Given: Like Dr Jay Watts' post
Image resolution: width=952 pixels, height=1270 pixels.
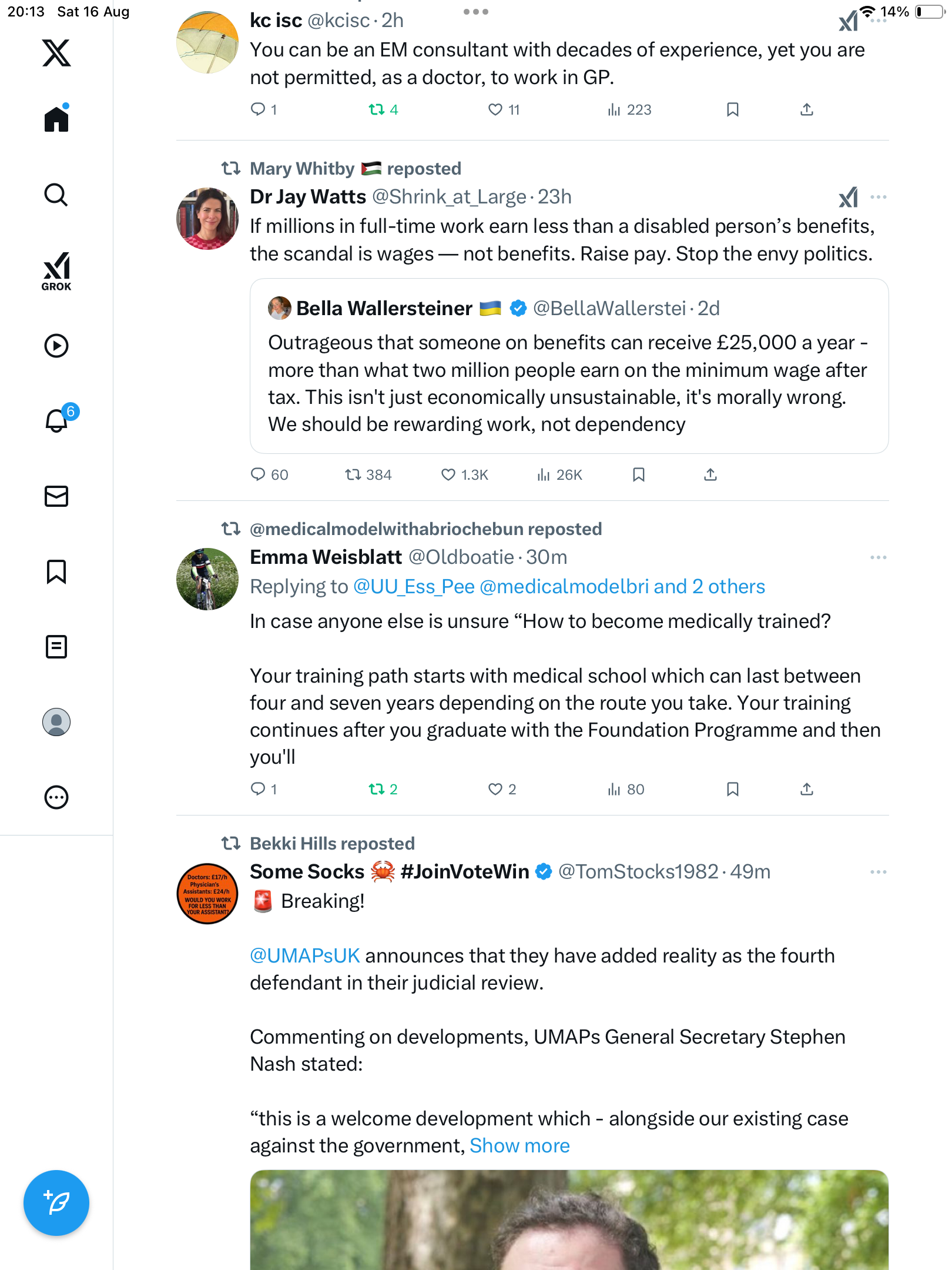Looking at the screenshot, I should coord(448,474).
